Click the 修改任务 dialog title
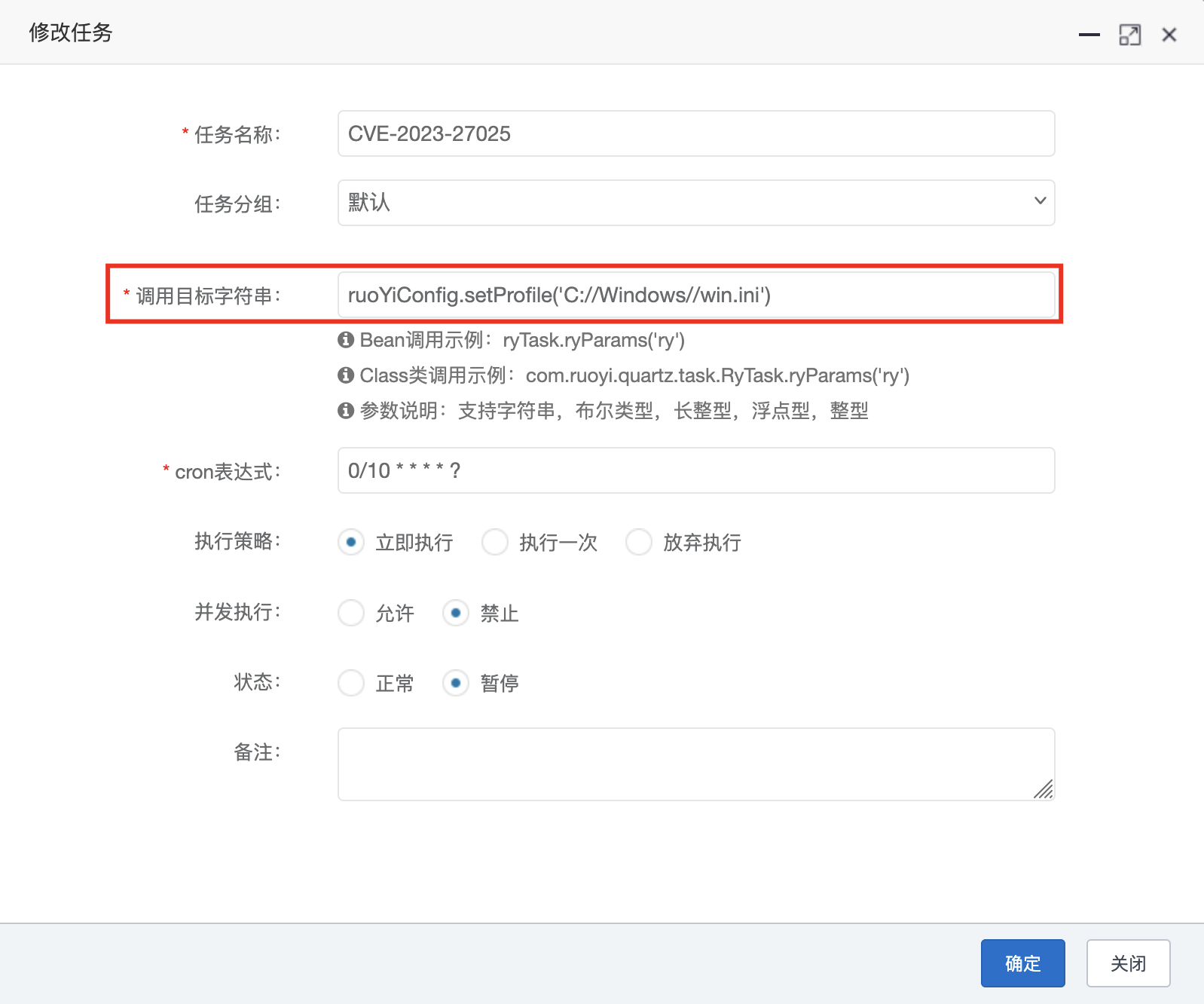Screen dimensions: 1204x1004 71,32
